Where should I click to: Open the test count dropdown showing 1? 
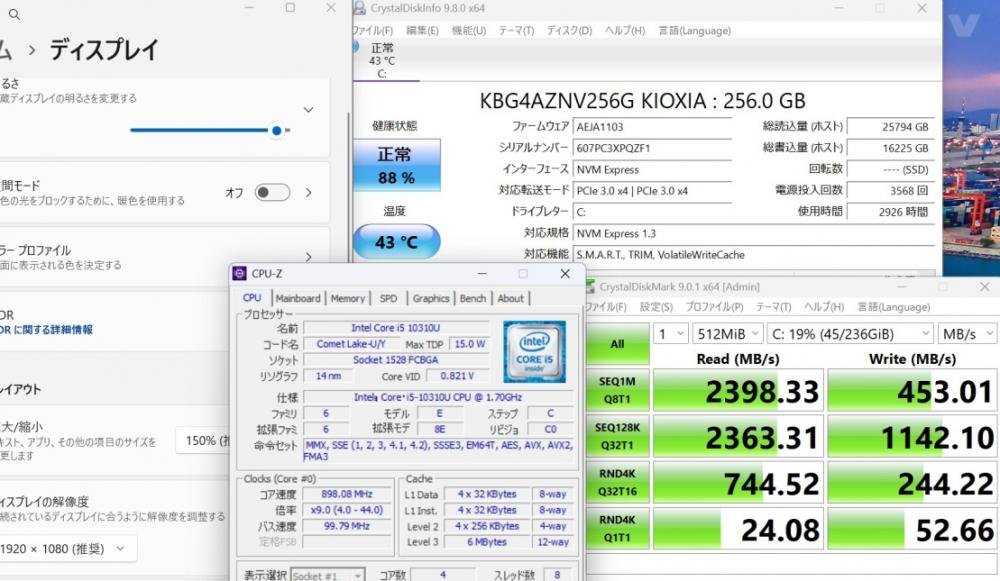671,334
